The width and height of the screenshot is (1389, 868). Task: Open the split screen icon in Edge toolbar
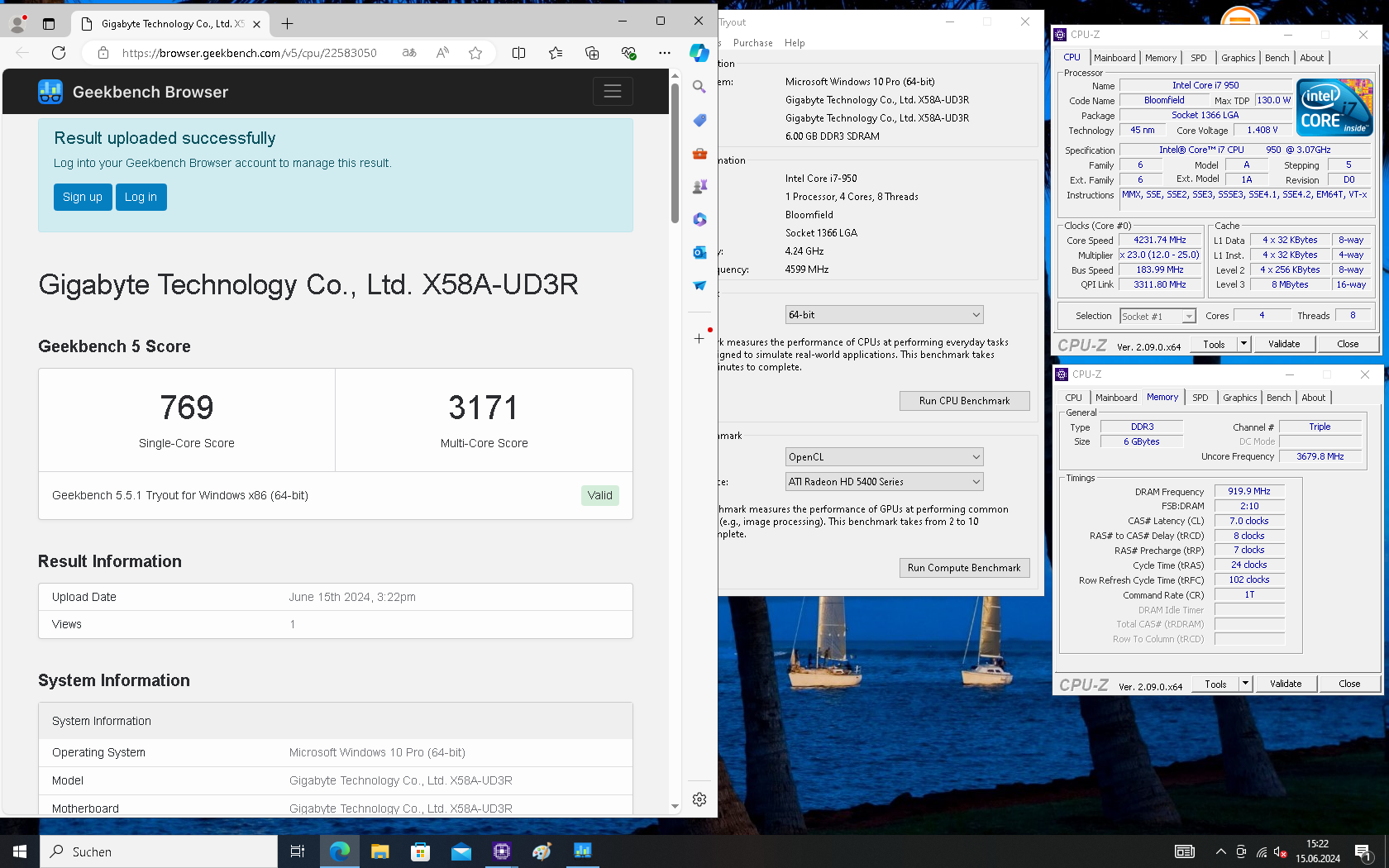coord(518,53)
